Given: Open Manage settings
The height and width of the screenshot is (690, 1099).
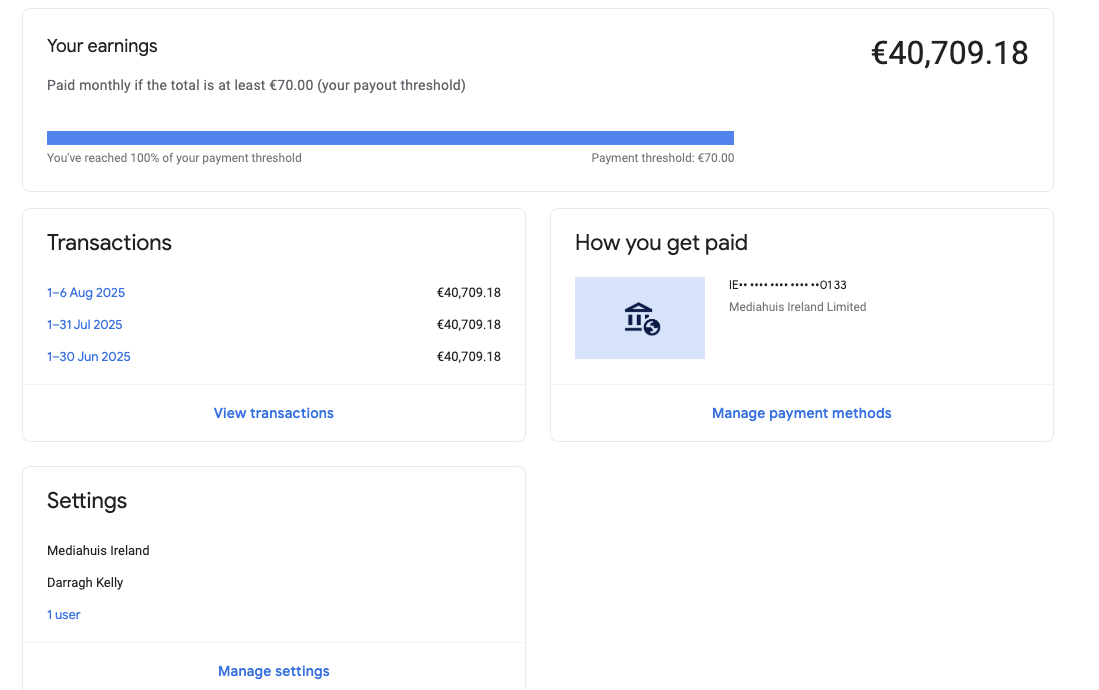Looking at the screenshot, I should point(273,671).
